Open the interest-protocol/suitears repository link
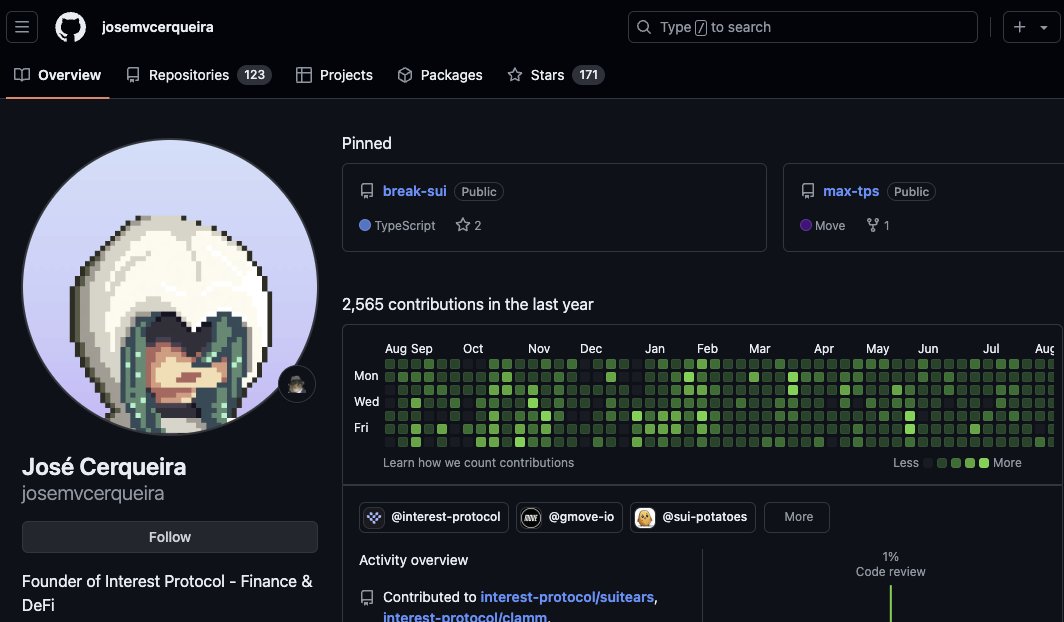 point(567,597)
